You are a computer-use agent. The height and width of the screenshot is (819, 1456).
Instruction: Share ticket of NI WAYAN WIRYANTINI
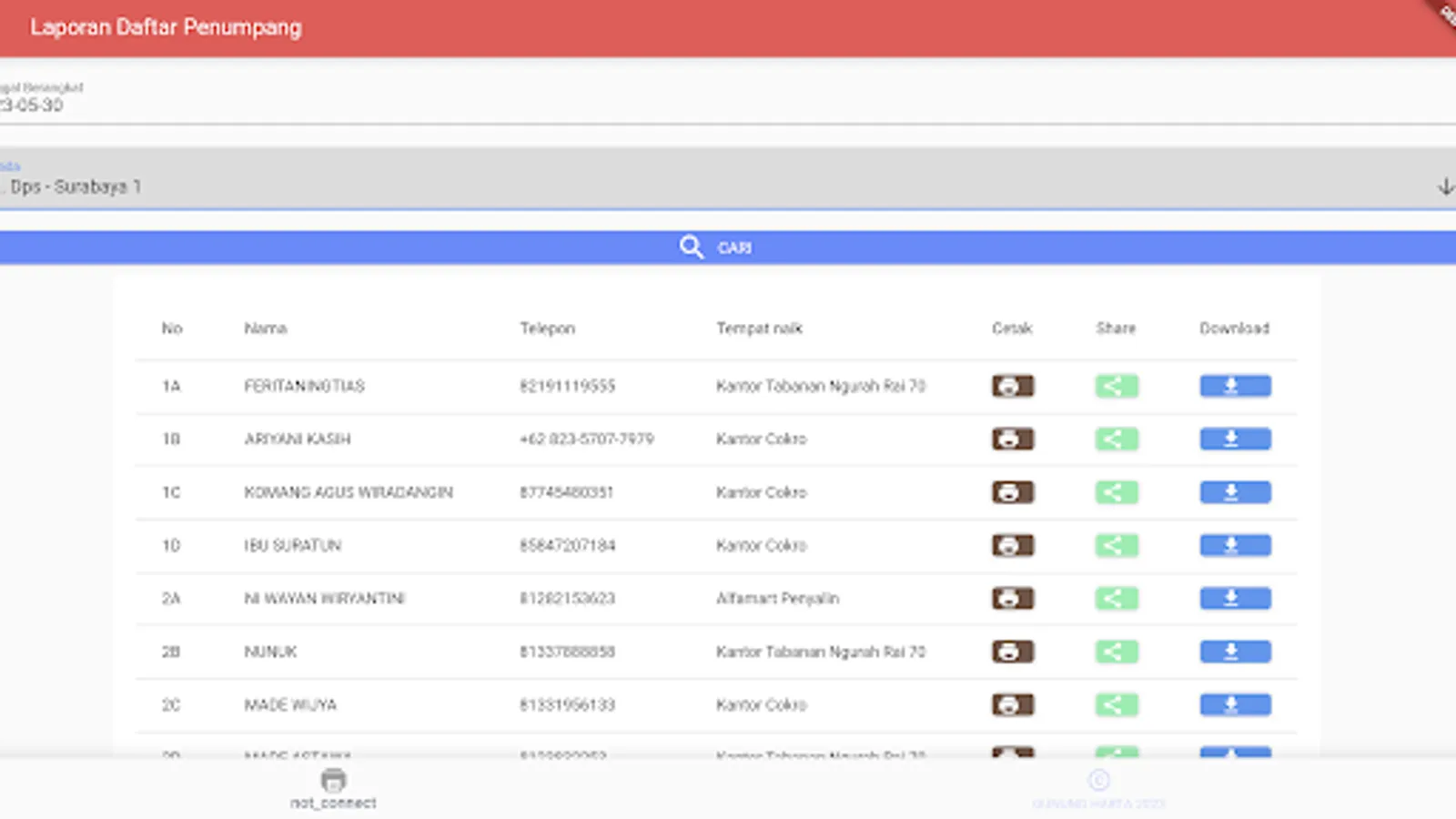[x=1117, y=599]
